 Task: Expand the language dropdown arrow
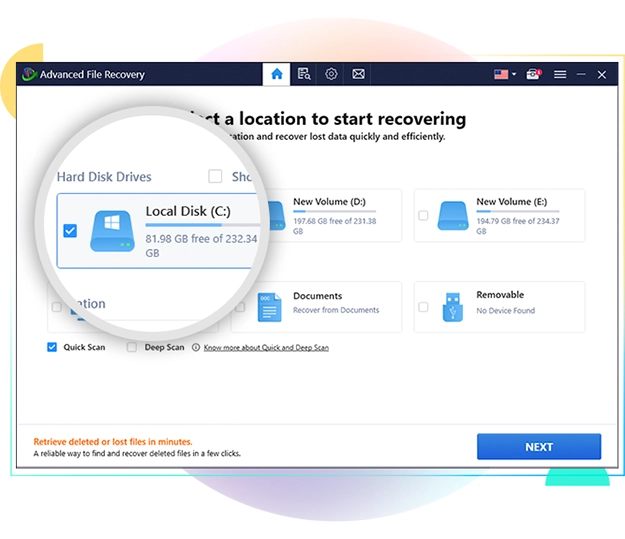click(514, 74)
